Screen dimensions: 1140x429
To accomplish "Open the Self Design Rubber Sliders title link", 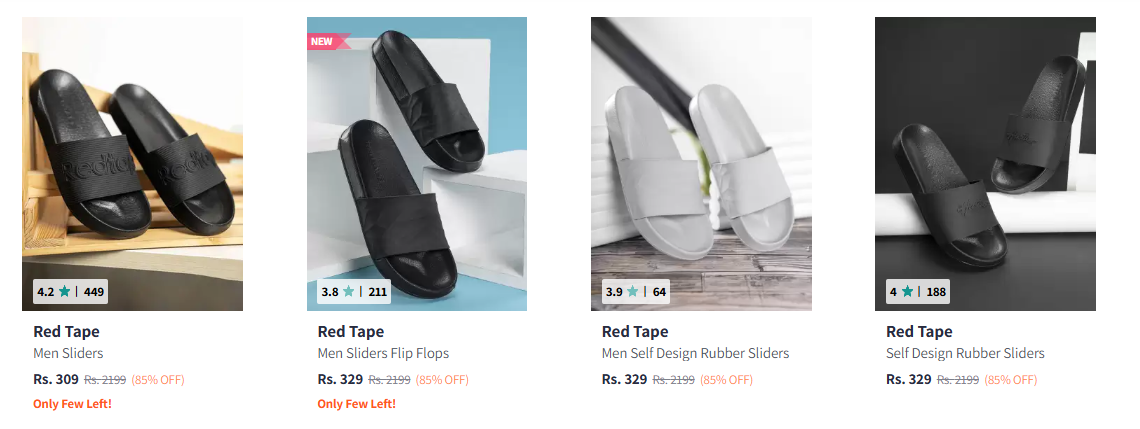I will coord(966,353).
